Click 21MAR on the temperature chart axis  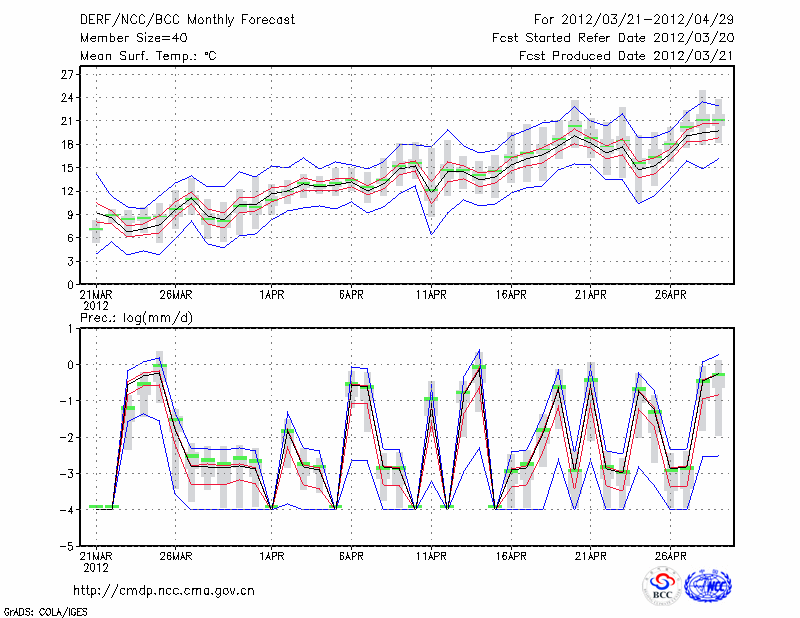96,296
